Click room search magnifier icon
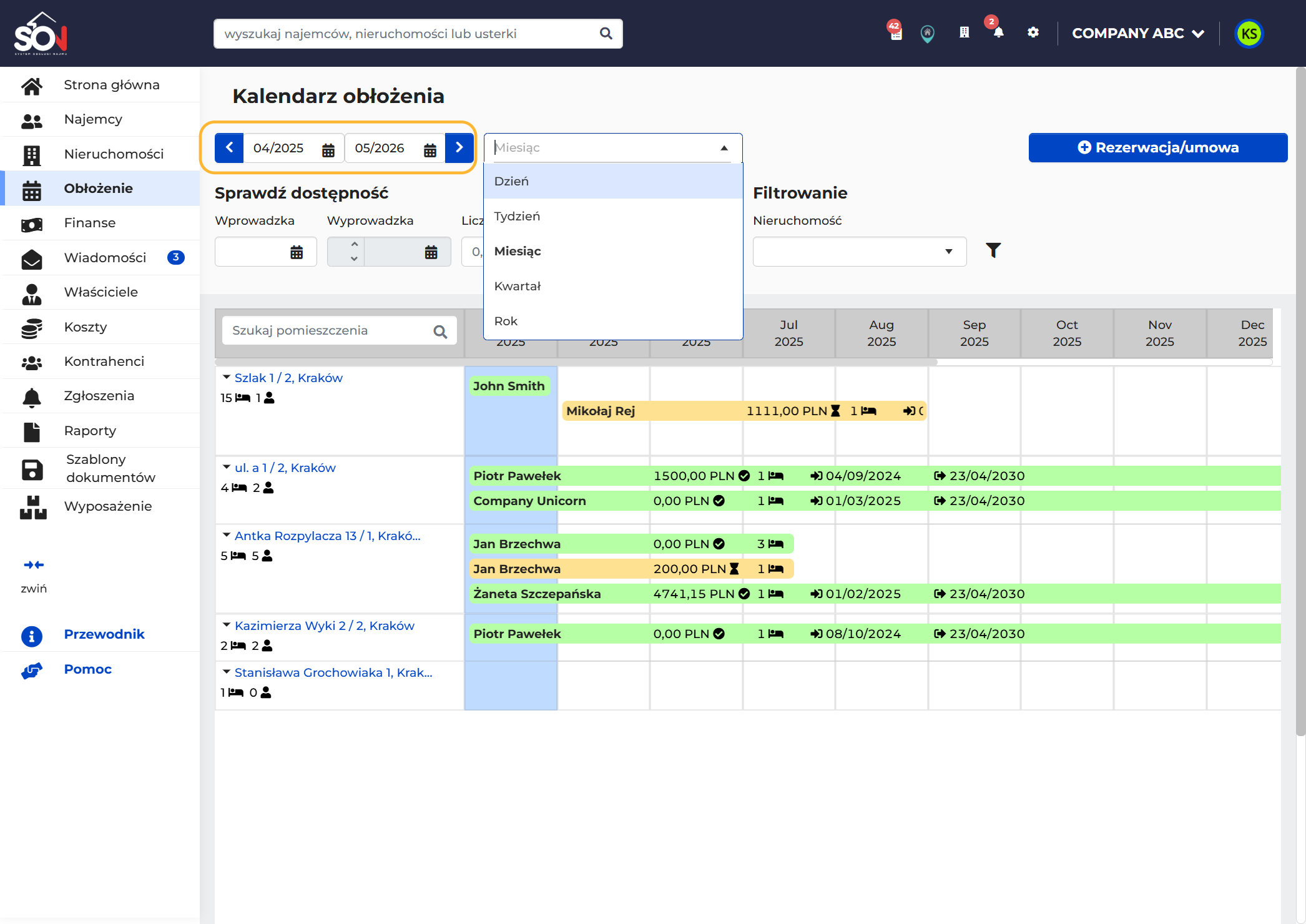Image resolution: width=1306 pixels, height=924 pixels. pos(440,332)
